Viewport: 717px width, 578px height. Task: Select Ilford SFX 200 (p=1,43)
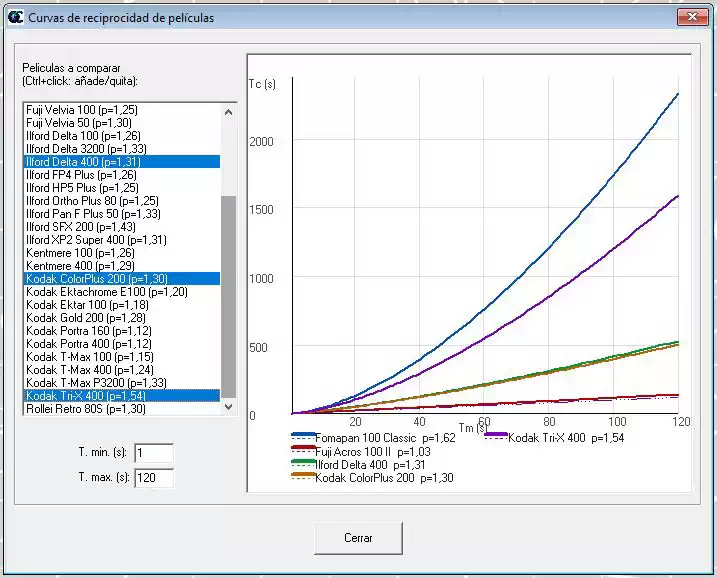pyautogui.click(x=122, y=227)
